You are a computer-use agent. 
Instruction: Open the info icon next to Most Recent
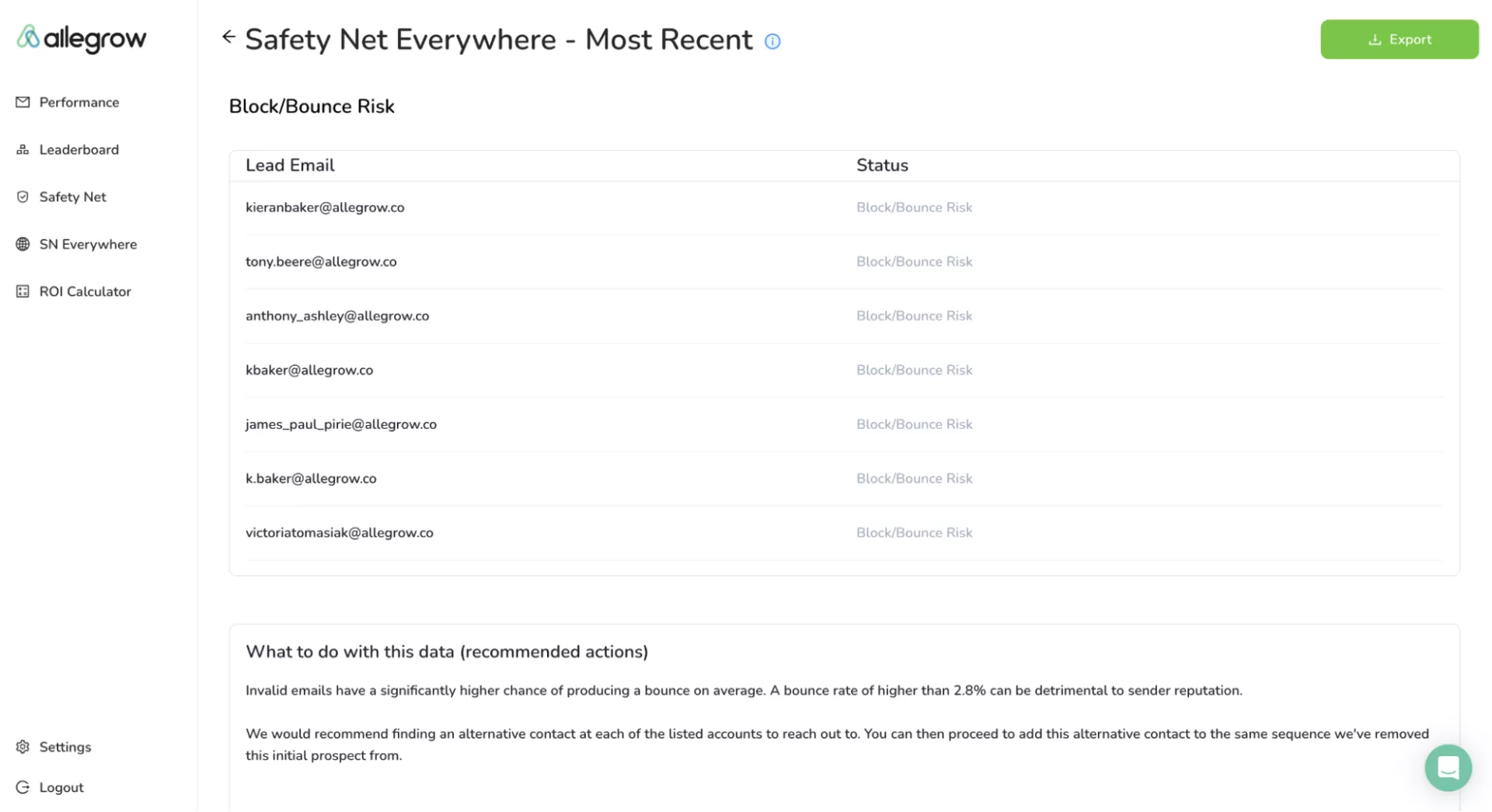pos(772,41)
